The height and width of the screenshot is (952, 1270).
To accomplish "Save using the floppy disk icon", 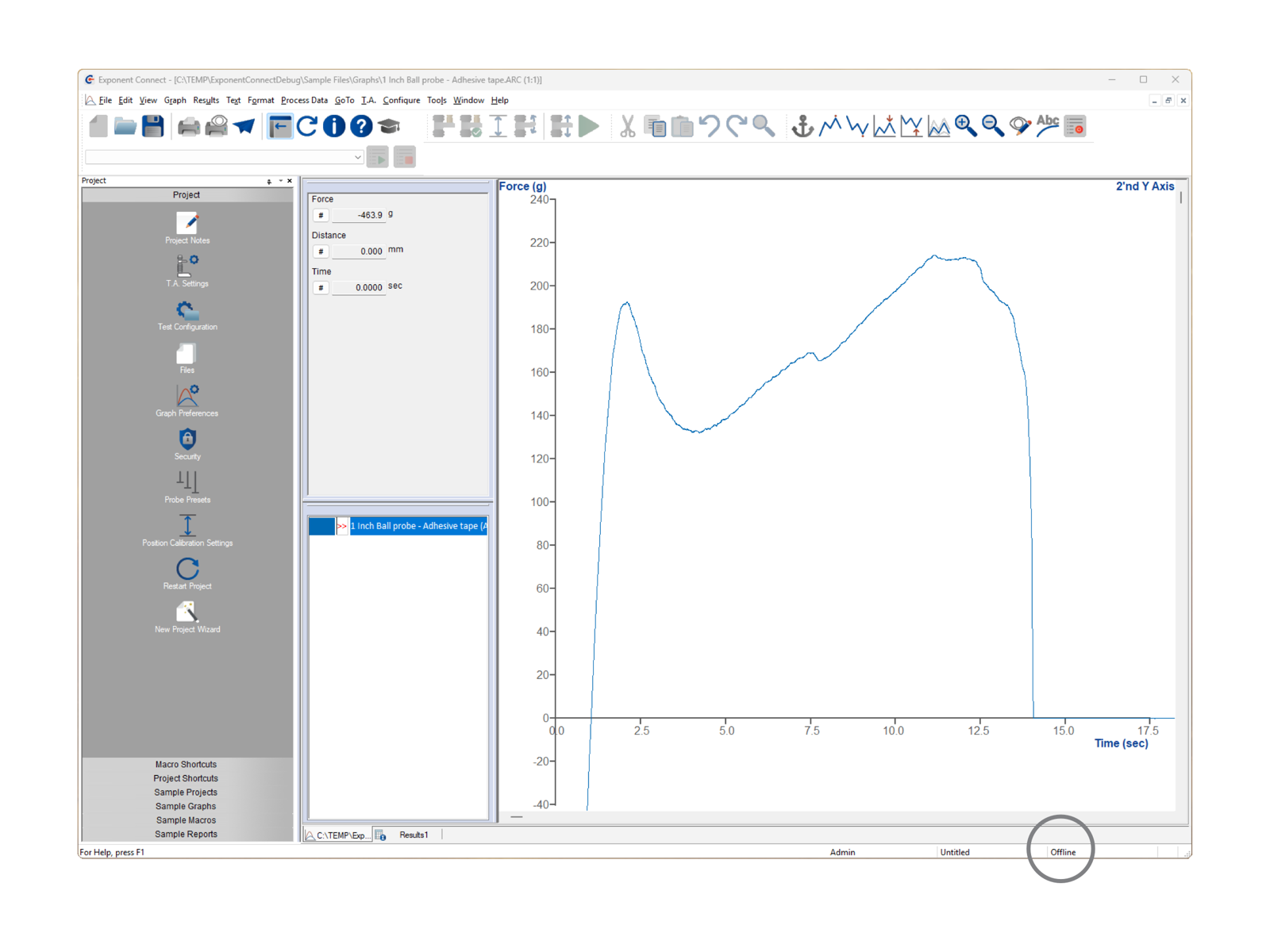I will (x=152, y=126).
